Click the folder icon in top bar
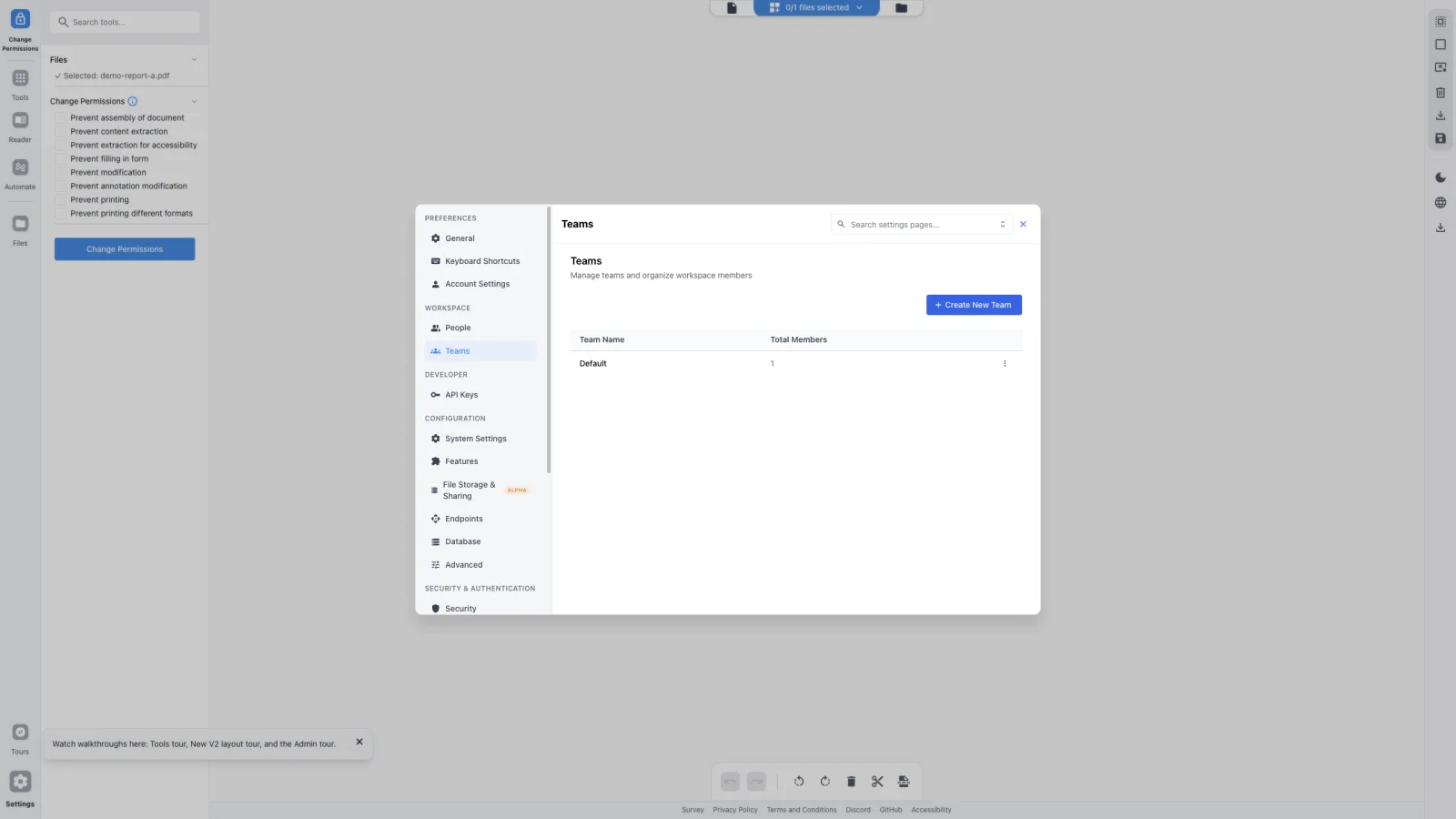The height and width of the screenshot is (819, 1456). pyautogui.click(x=901, y=8)
